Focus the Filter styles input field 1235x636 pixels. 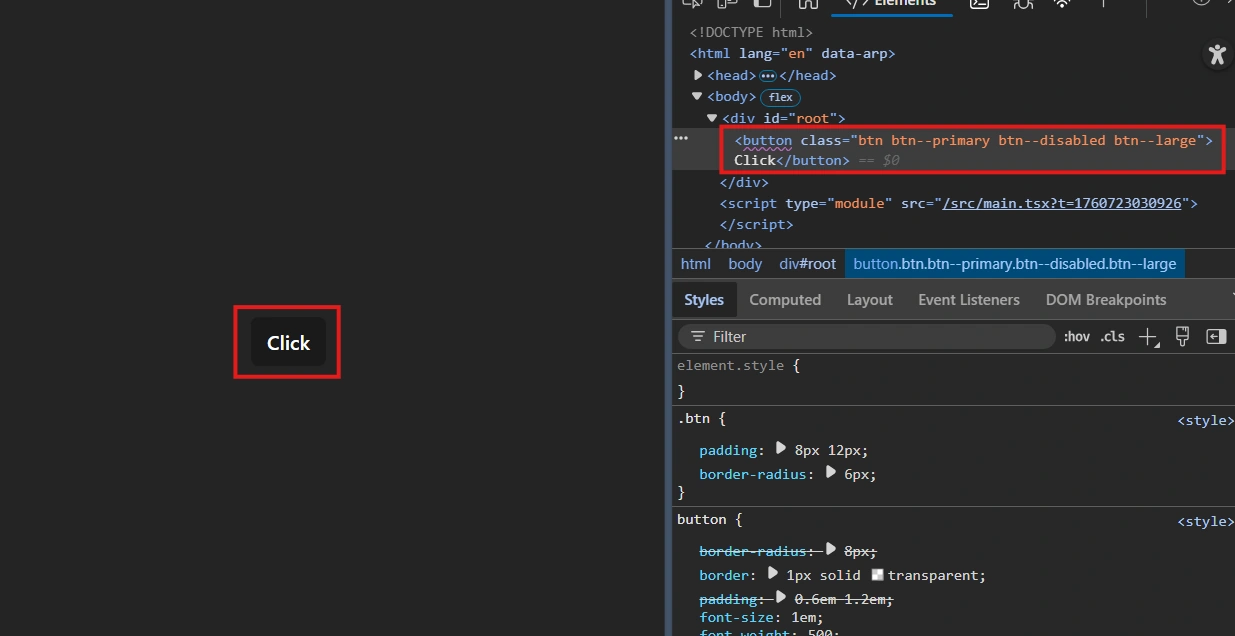coord(866,337)
